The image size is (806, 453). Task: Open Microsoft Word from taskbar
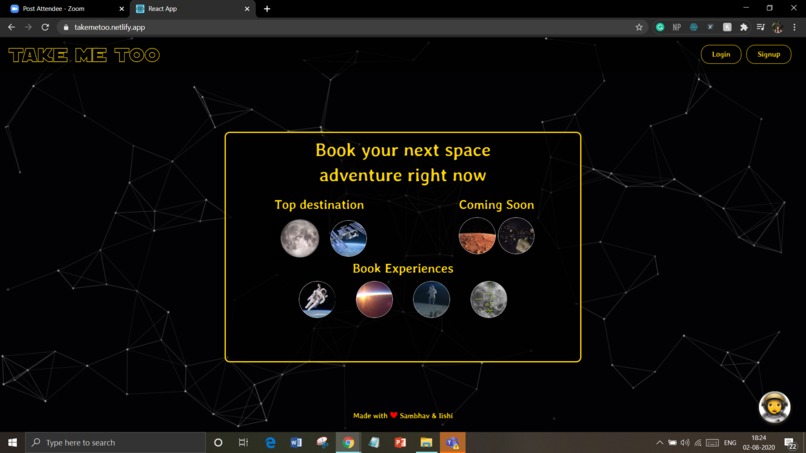296,442
